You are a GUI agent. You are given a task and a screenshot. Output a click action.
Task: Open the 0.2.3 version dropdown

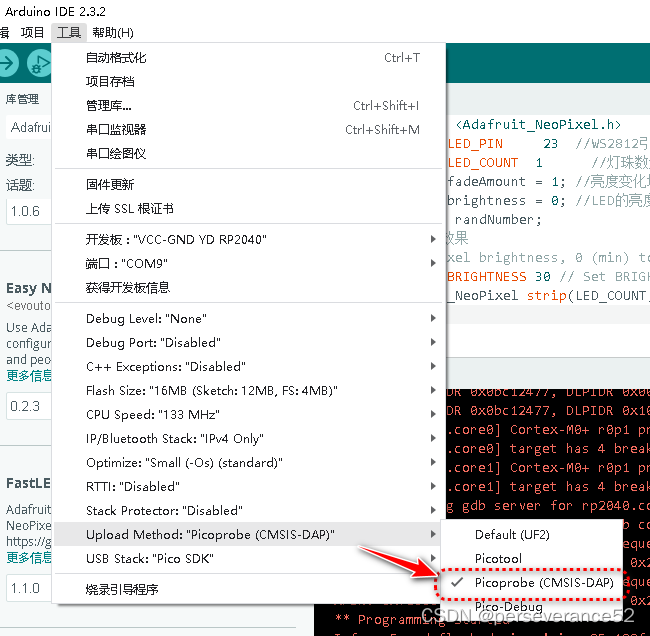coord(28,406)
